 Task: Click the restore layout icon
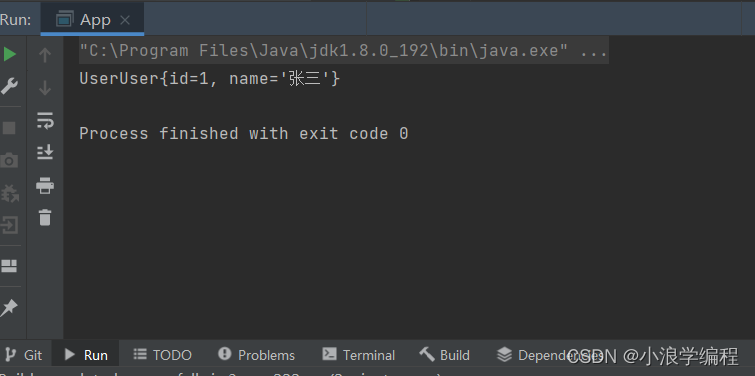click(9, 266)
